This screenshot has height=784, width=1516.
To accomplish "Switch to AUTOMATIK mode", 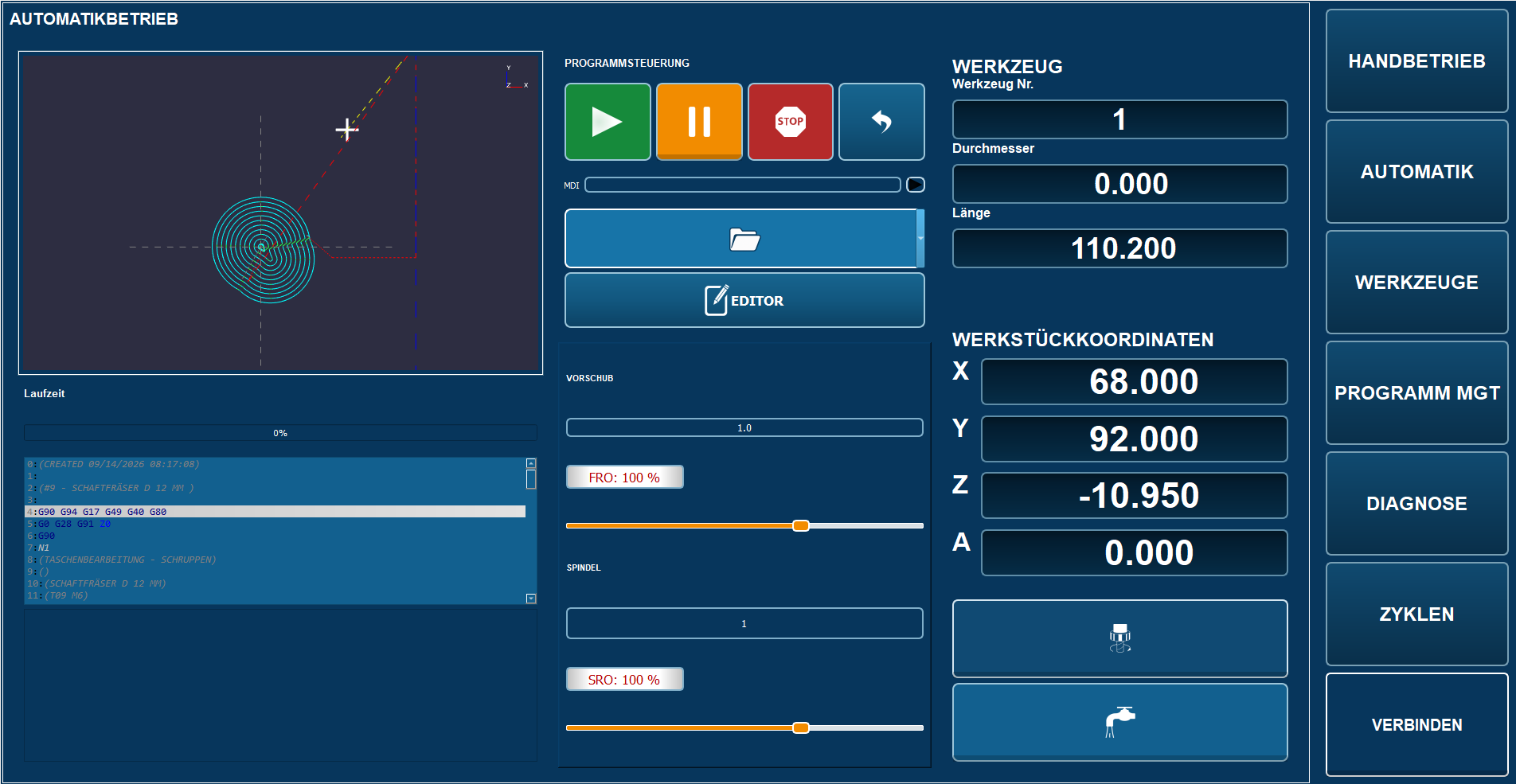I will point(1416,172).
